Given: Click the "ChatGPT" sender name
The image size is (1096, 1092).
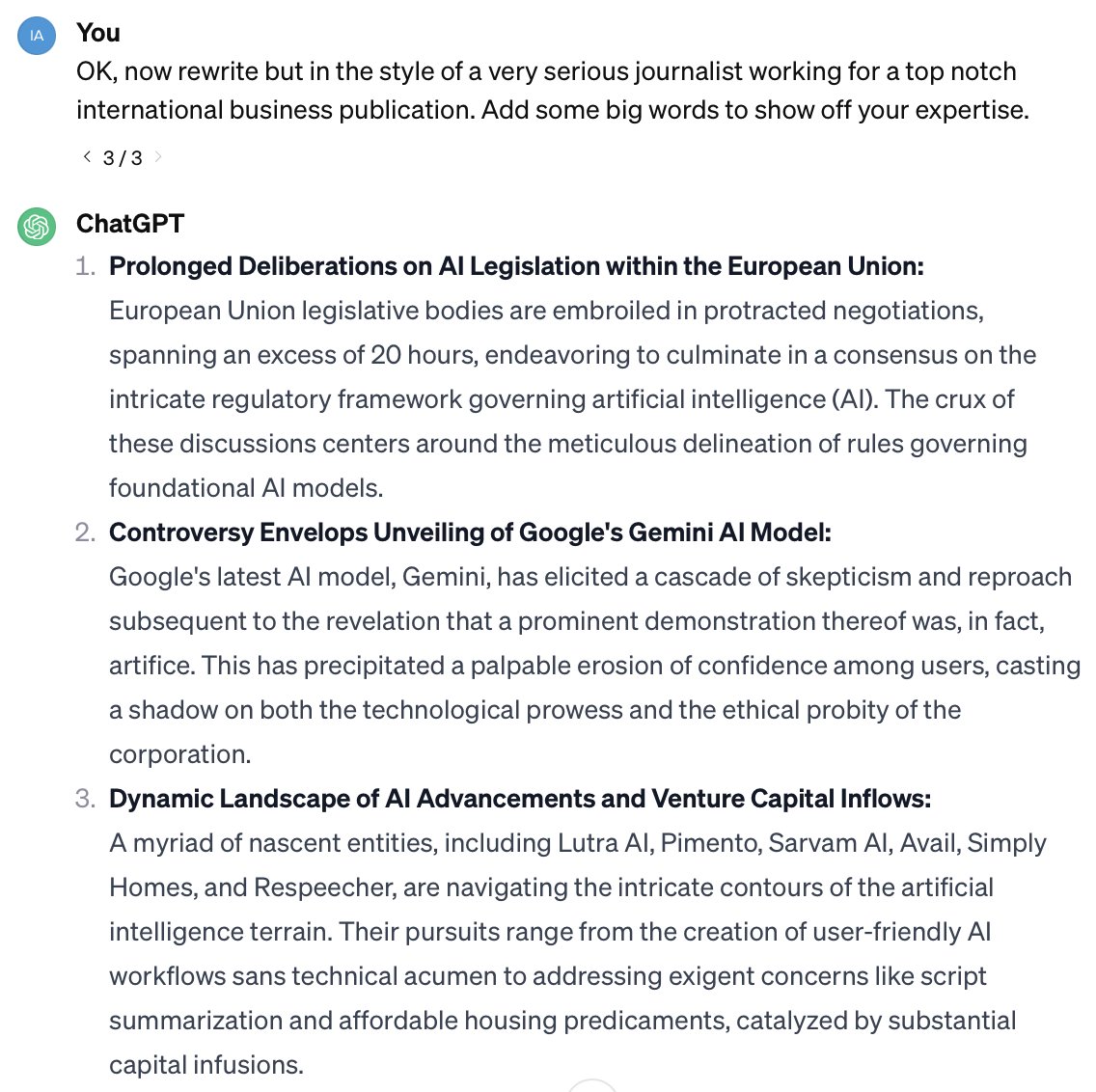Looking at the screenshot, I should coord(130,224).
